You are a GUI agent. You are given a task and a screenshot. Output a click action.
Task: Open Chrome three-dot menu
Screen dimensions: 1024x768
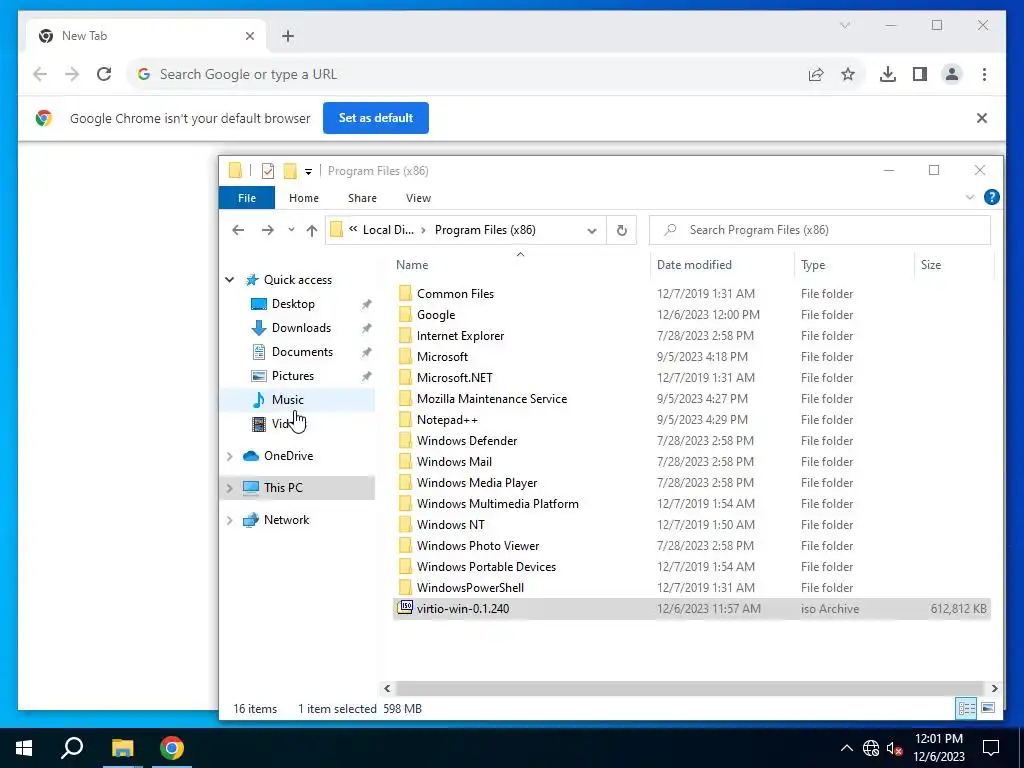(984, 74)
